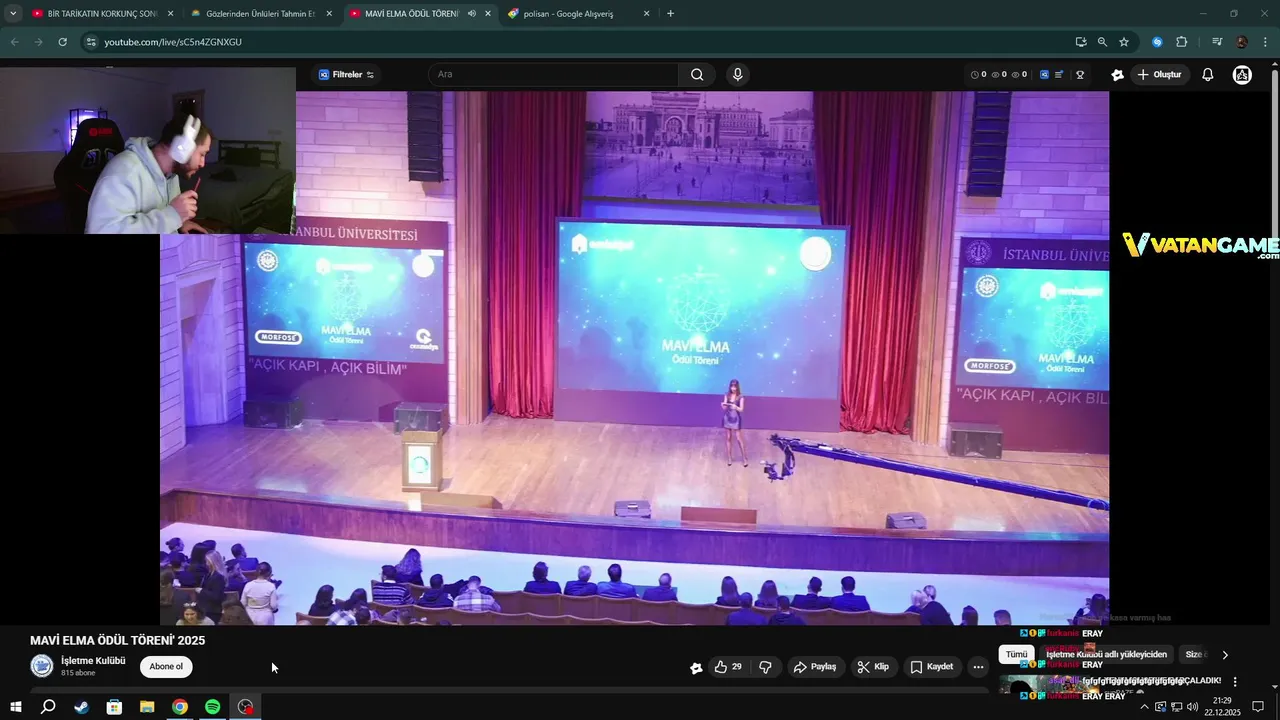Viewport: 1280px width, 720px height.
Task: Go back in browser history
Action: 14,42
